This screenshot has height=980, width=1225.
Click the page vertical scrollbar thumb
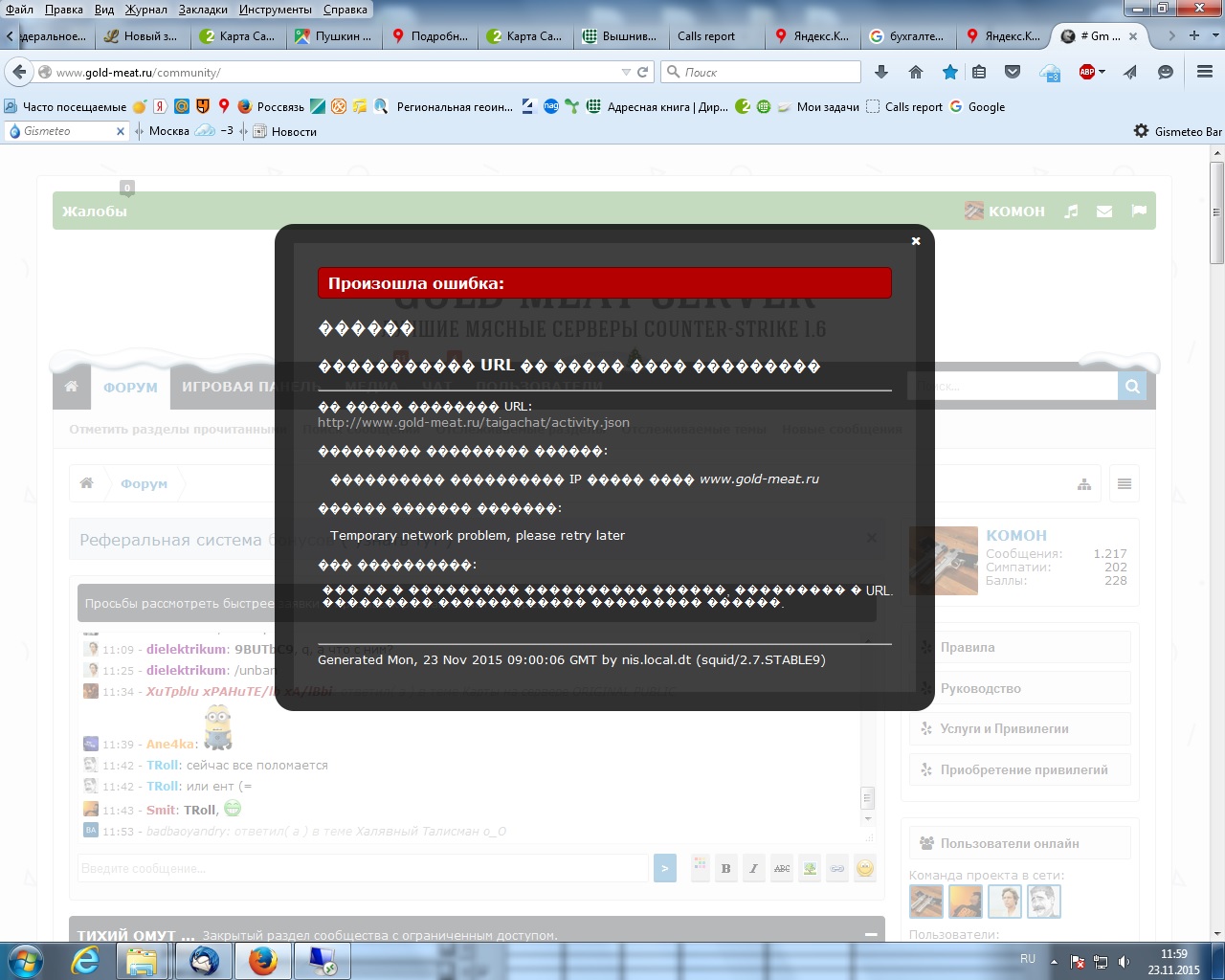(1216, 213)
